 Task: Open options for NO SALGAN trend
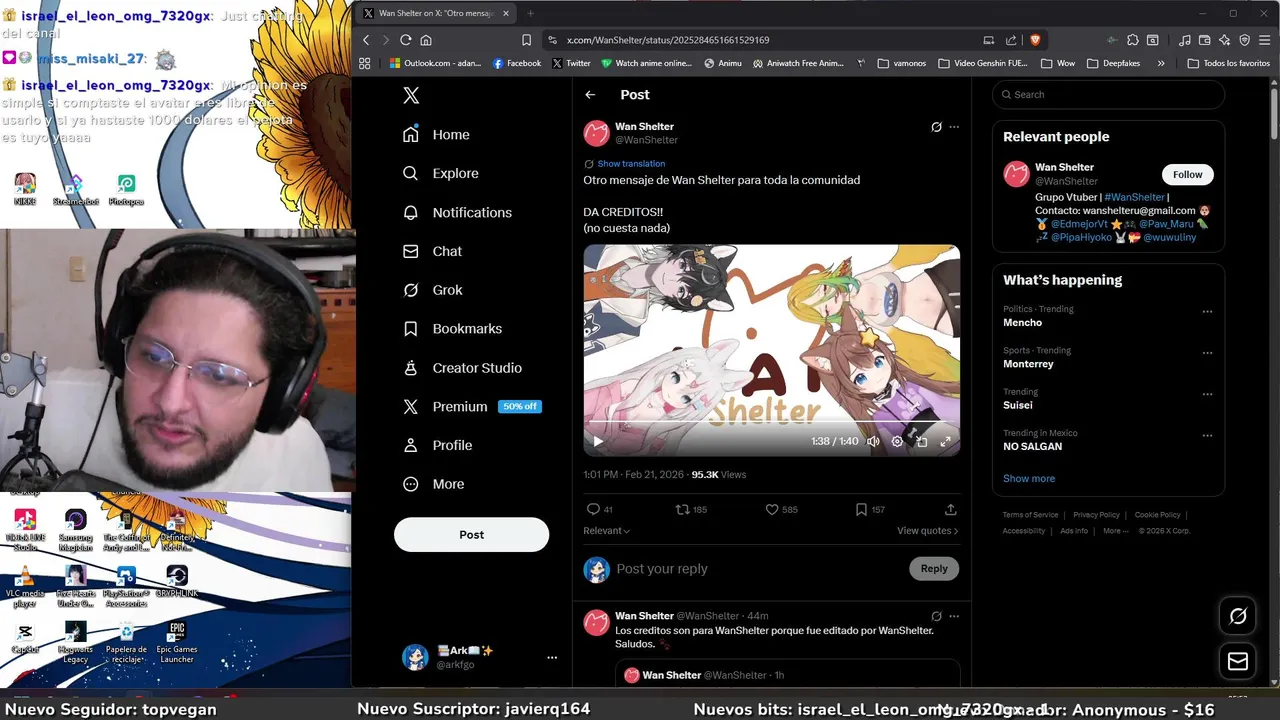(x=1207, y=436)
